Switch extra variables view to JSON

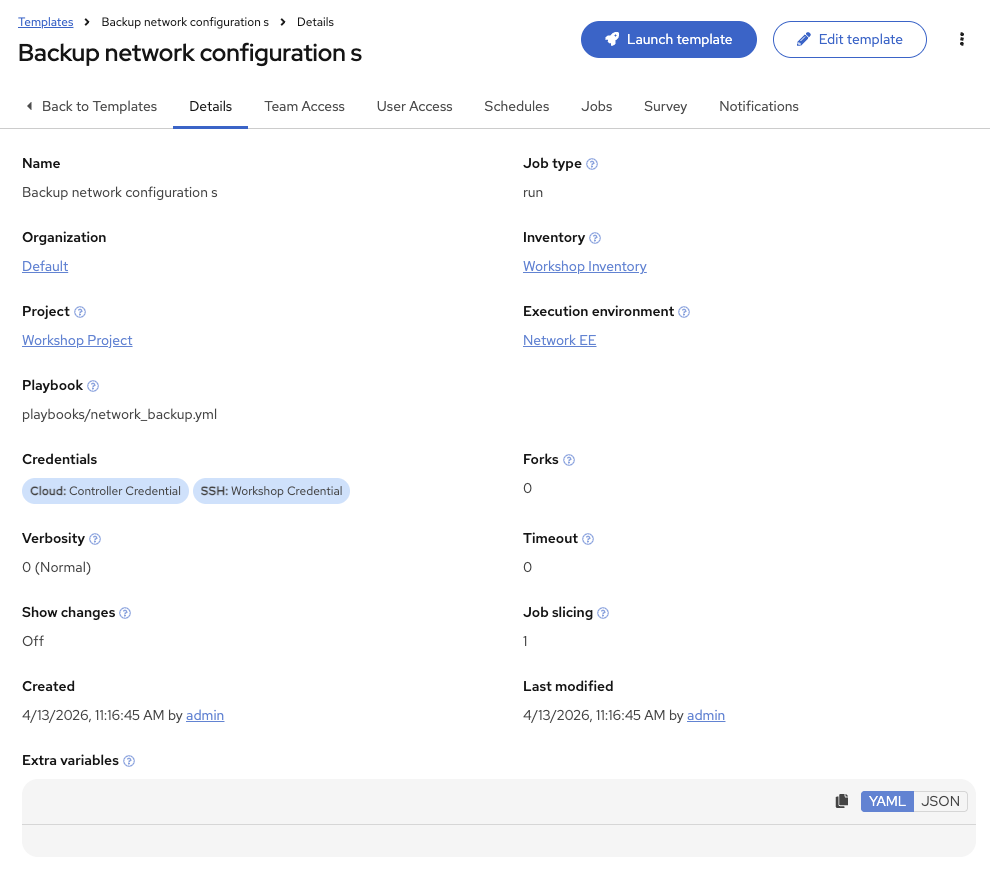[x=940, y=801]
